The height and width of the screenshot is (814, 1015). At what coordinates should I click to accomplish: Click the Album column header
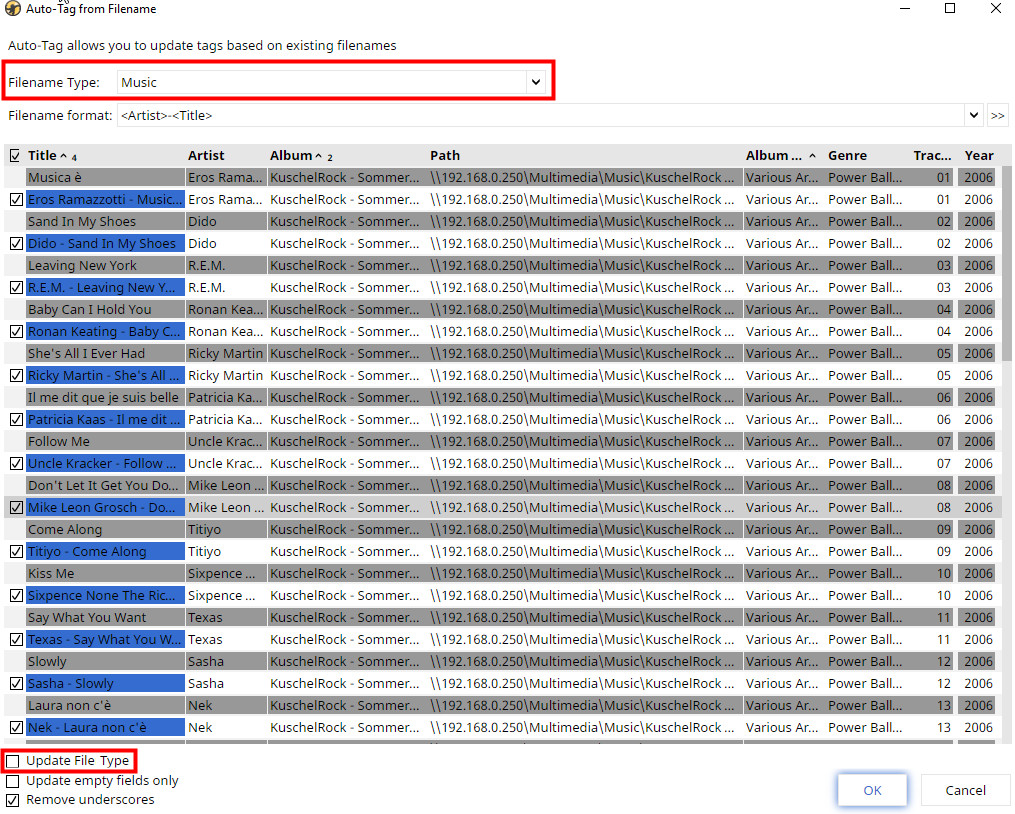(x=291, y=155)
